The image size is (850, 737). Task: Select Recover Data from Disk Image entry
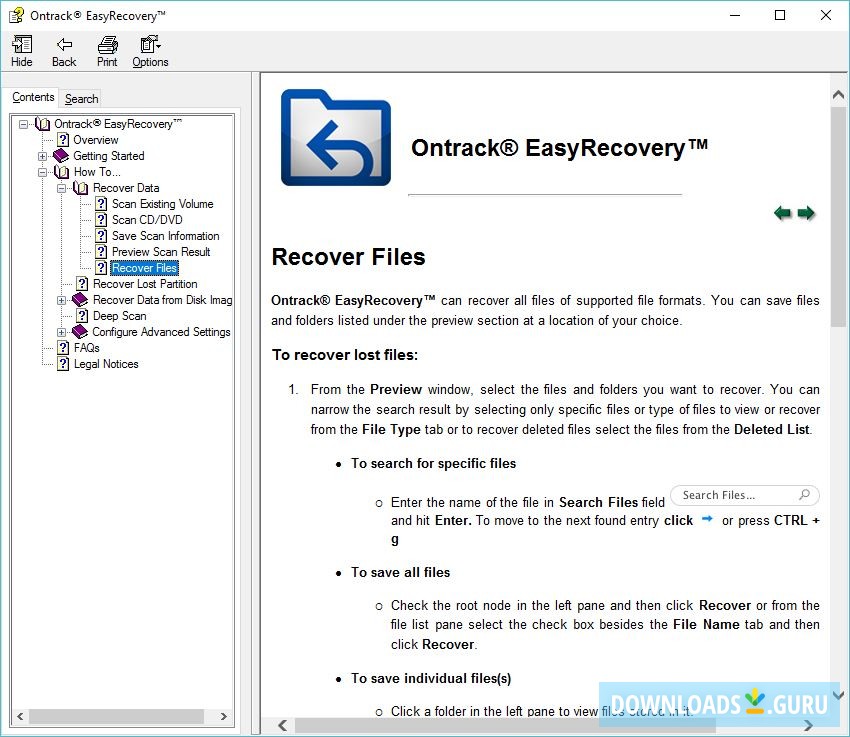(x=162, y=300)
